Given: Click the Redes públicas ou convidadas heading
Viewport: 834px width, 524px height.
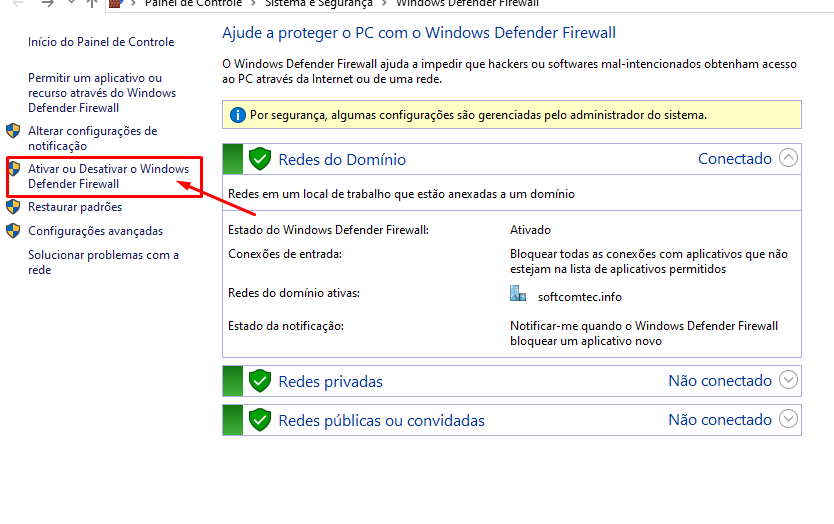Looking at the screenshot, I should point(381,421).
